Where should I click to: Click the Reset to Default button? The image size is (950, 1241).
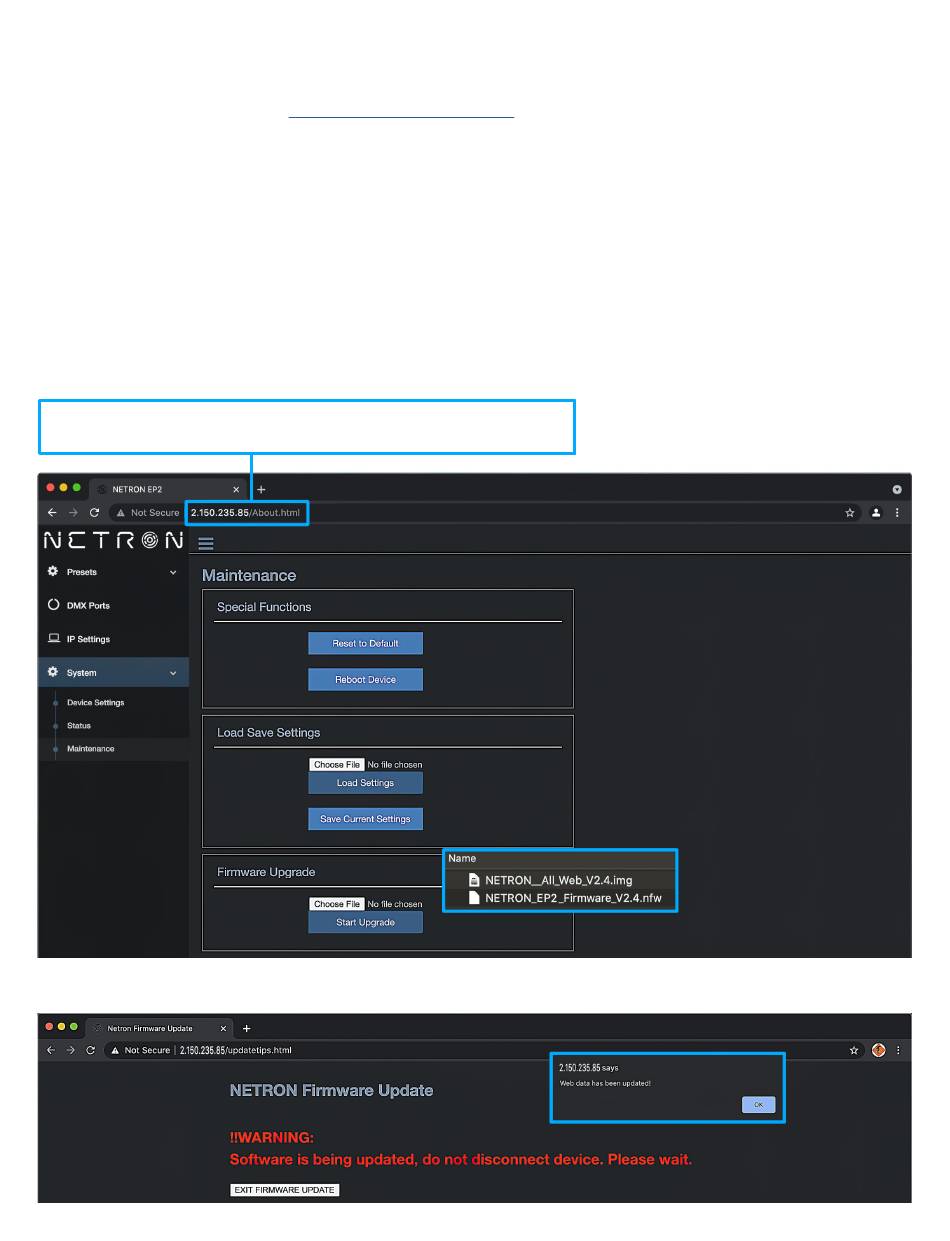click(x=366, y=643)
